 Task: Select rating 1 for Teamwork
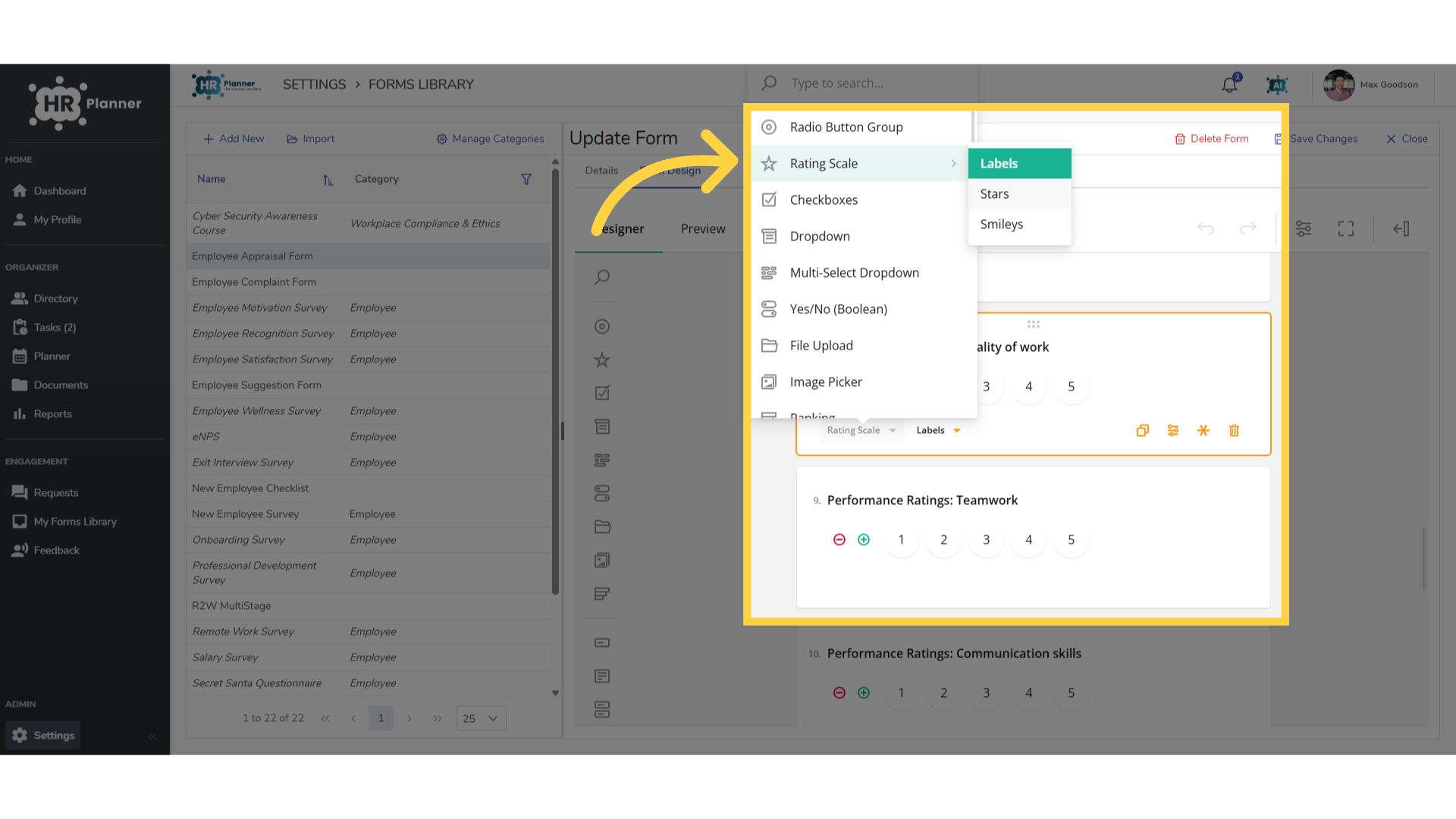[x=902, y=540]
